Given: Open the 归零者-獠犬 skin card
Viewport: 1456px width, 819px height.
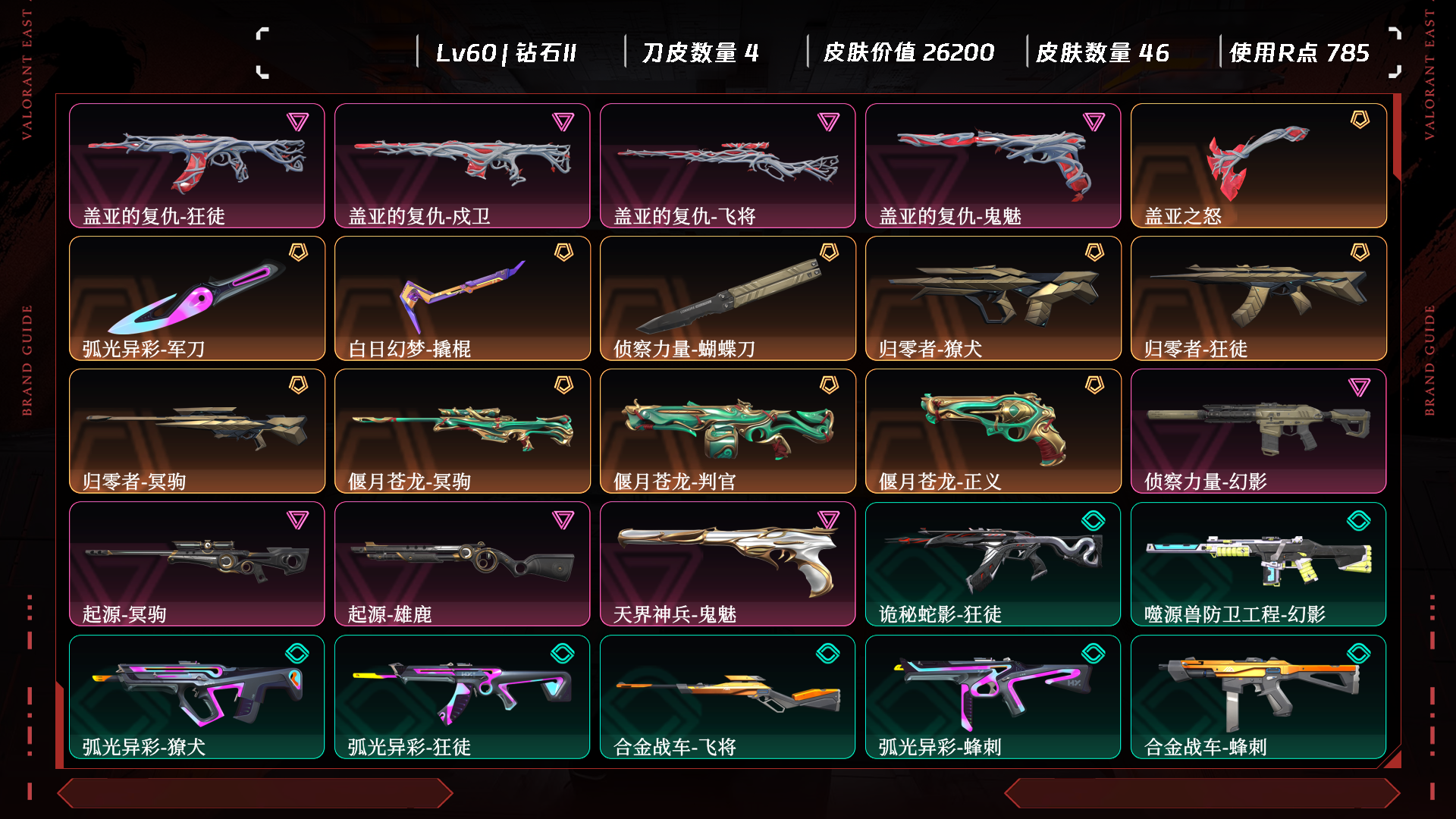Looking at the screenshot, I should [993, 298].
